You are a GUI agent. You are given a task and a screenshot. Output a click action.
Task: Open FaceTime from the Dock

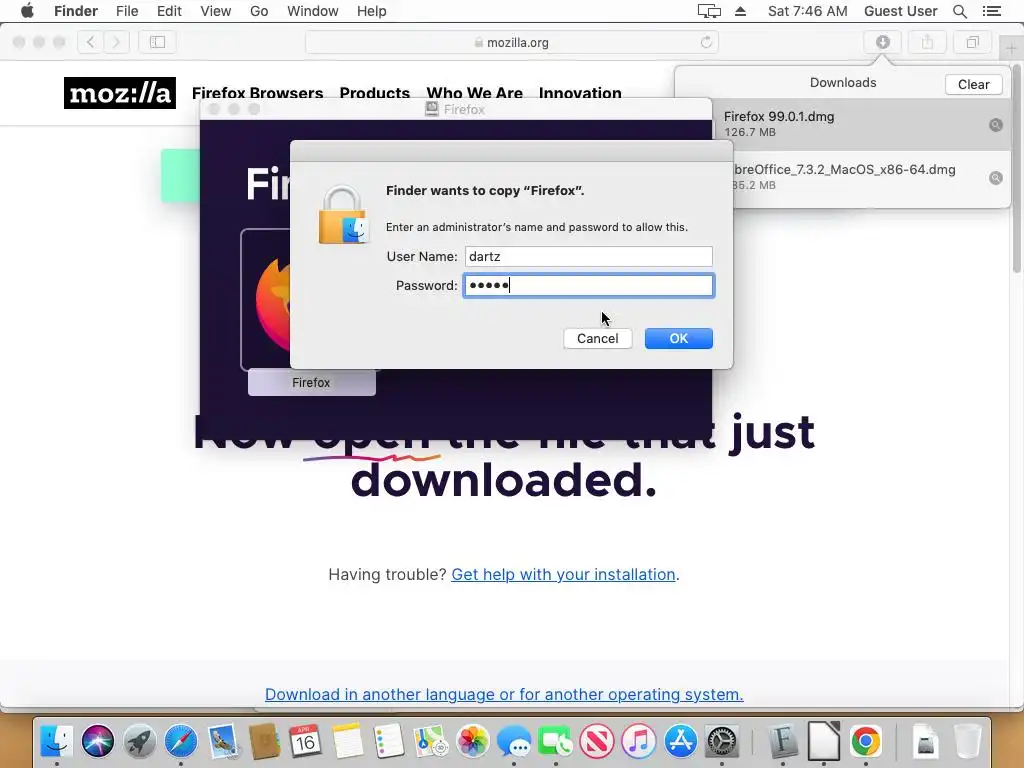(x=555, y=741)
